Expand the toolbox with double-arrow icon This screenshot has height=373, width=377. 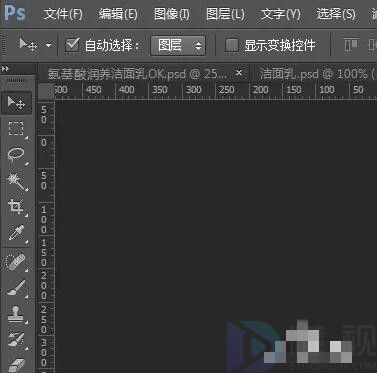click(5, 69)
